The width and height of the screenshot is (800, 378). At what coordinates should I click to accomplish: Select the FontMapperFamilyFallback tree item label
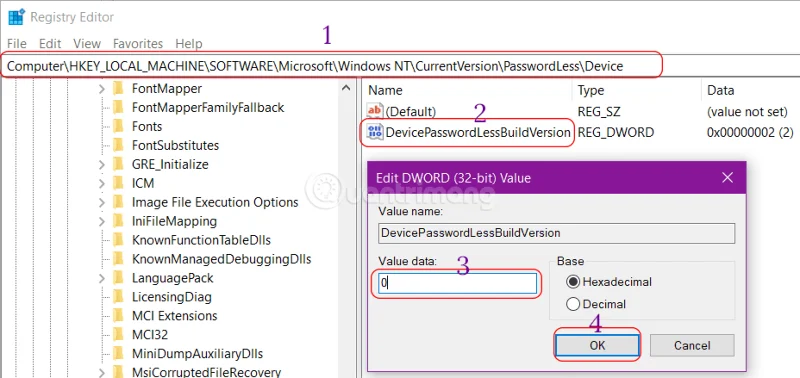[208, 108]
